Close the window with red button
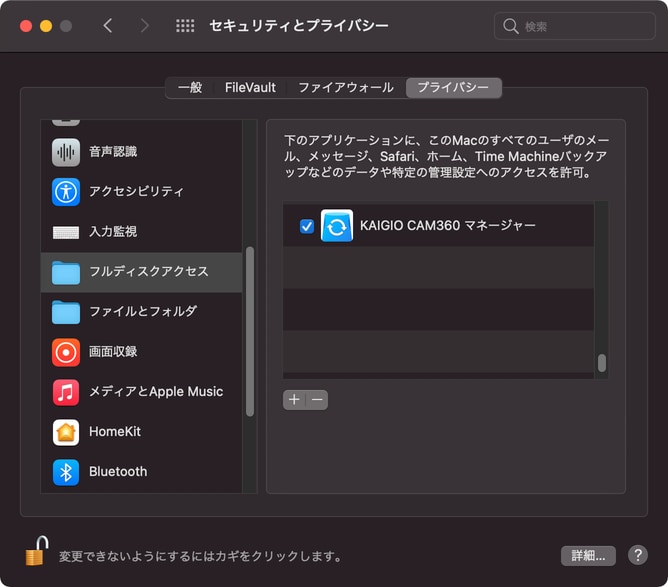 [26, 26]
